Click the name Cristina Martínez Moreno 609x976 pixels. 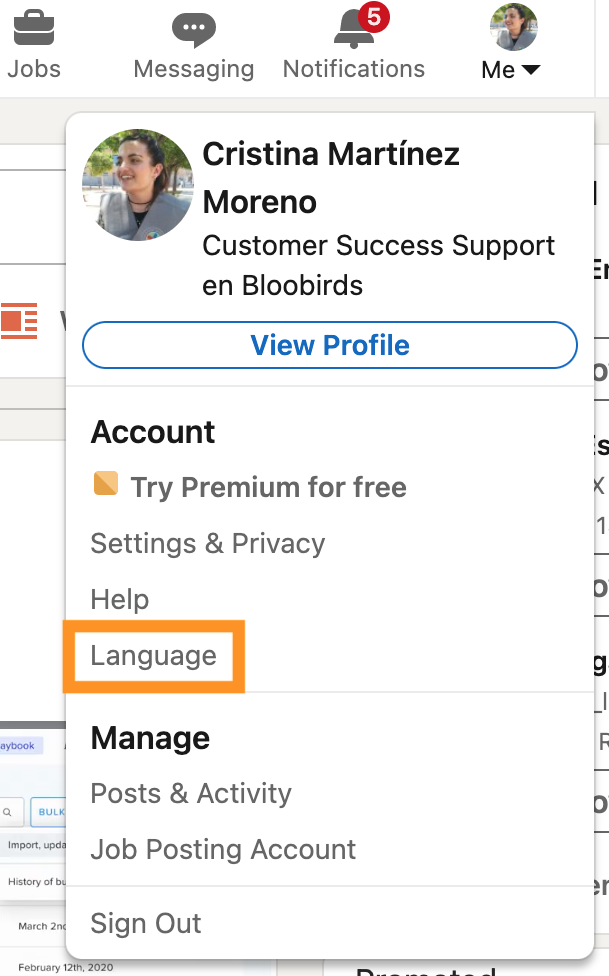tap(331, 178)
